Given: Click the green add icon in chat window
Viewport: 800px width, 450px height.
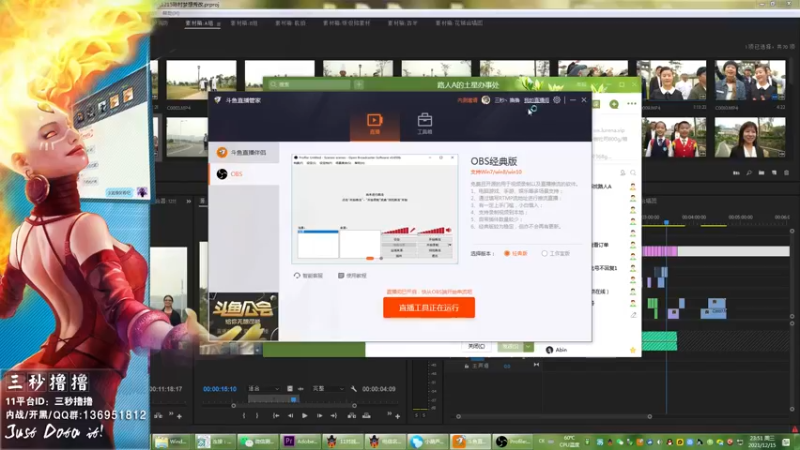Looking at the screenshot, I should [x=614, y=104].
